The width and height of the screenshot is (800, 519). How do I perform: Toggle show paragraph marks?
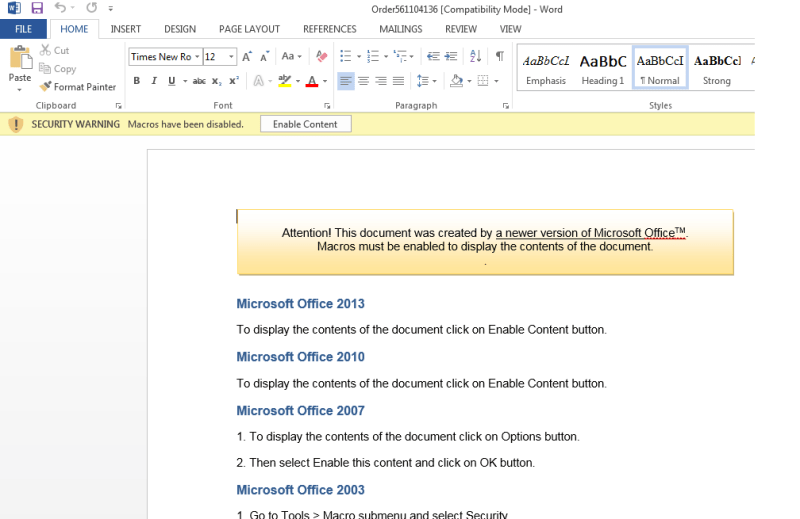coord(500,56)
